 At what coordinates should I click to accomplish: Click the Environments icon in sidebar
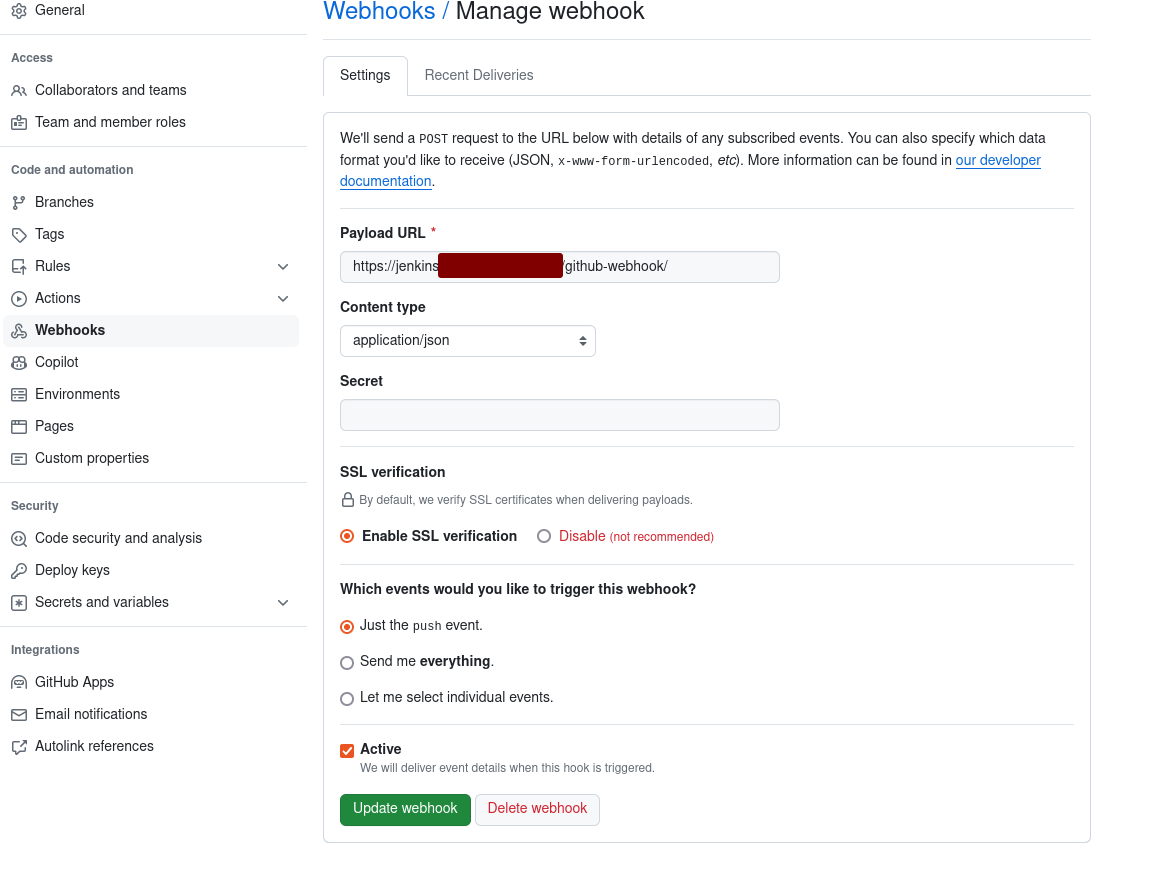[19, 394]
